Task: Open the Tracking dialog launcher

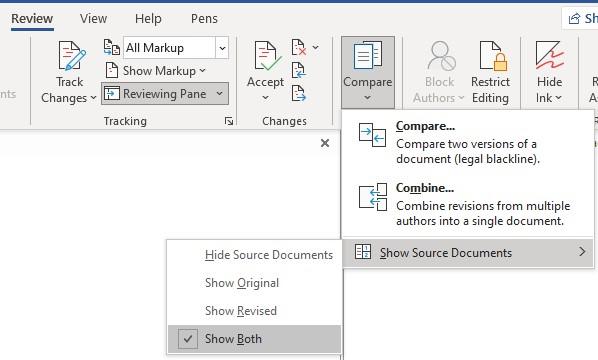Action: [x=229, y=121]
